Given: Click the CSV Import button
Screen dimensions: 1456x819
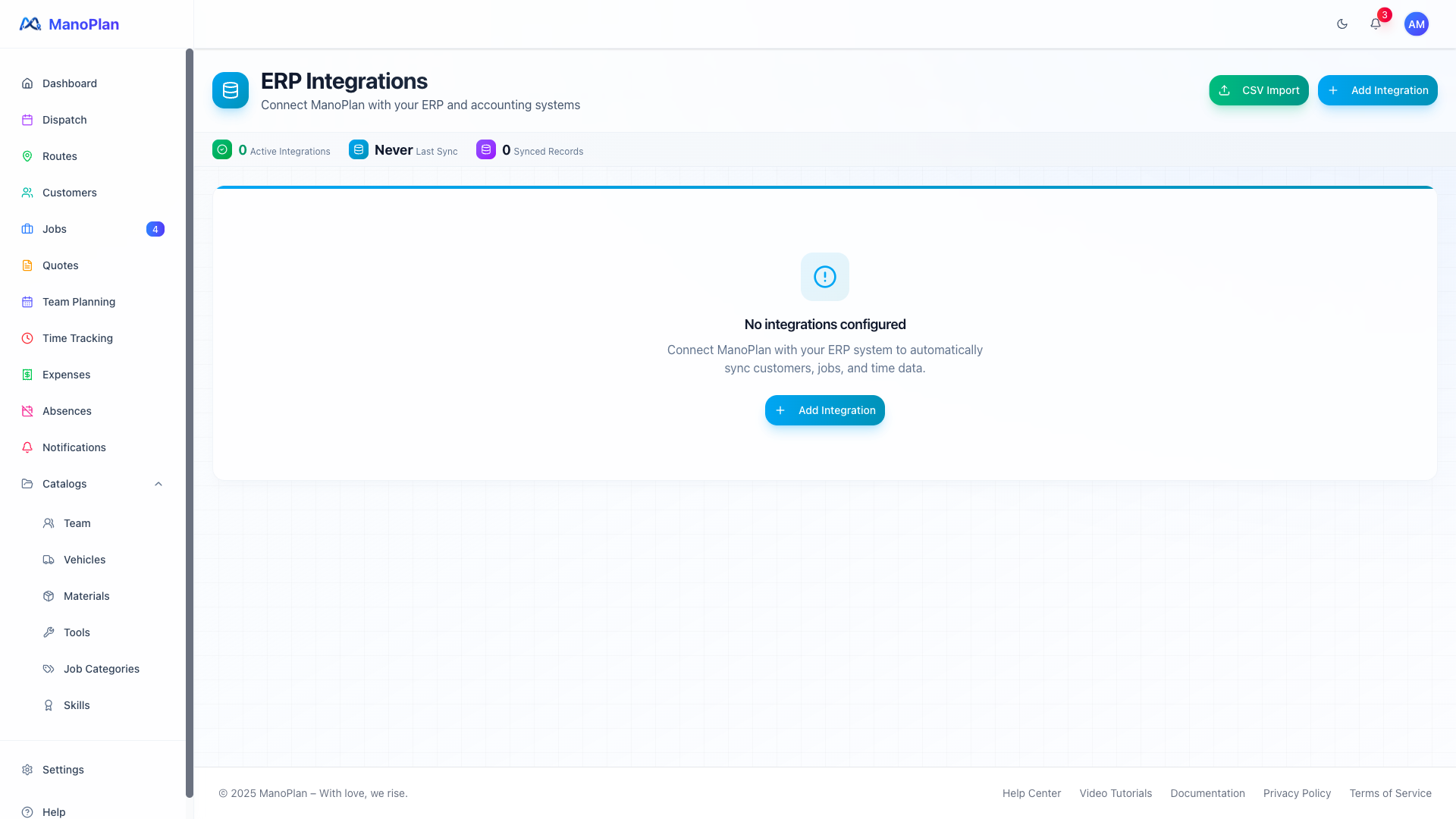Looking at the screenshot, I should 1259,90.
